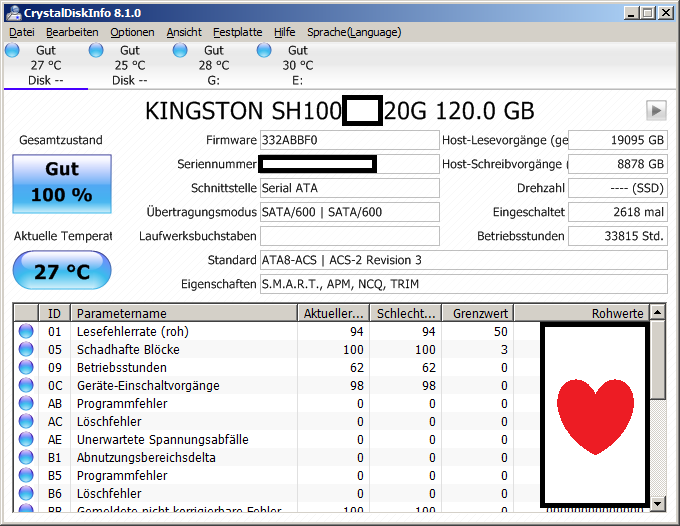Click the Aktueller... column header
Screen dimensions: 680x526
pyautogui.click(x=333, y=313)
